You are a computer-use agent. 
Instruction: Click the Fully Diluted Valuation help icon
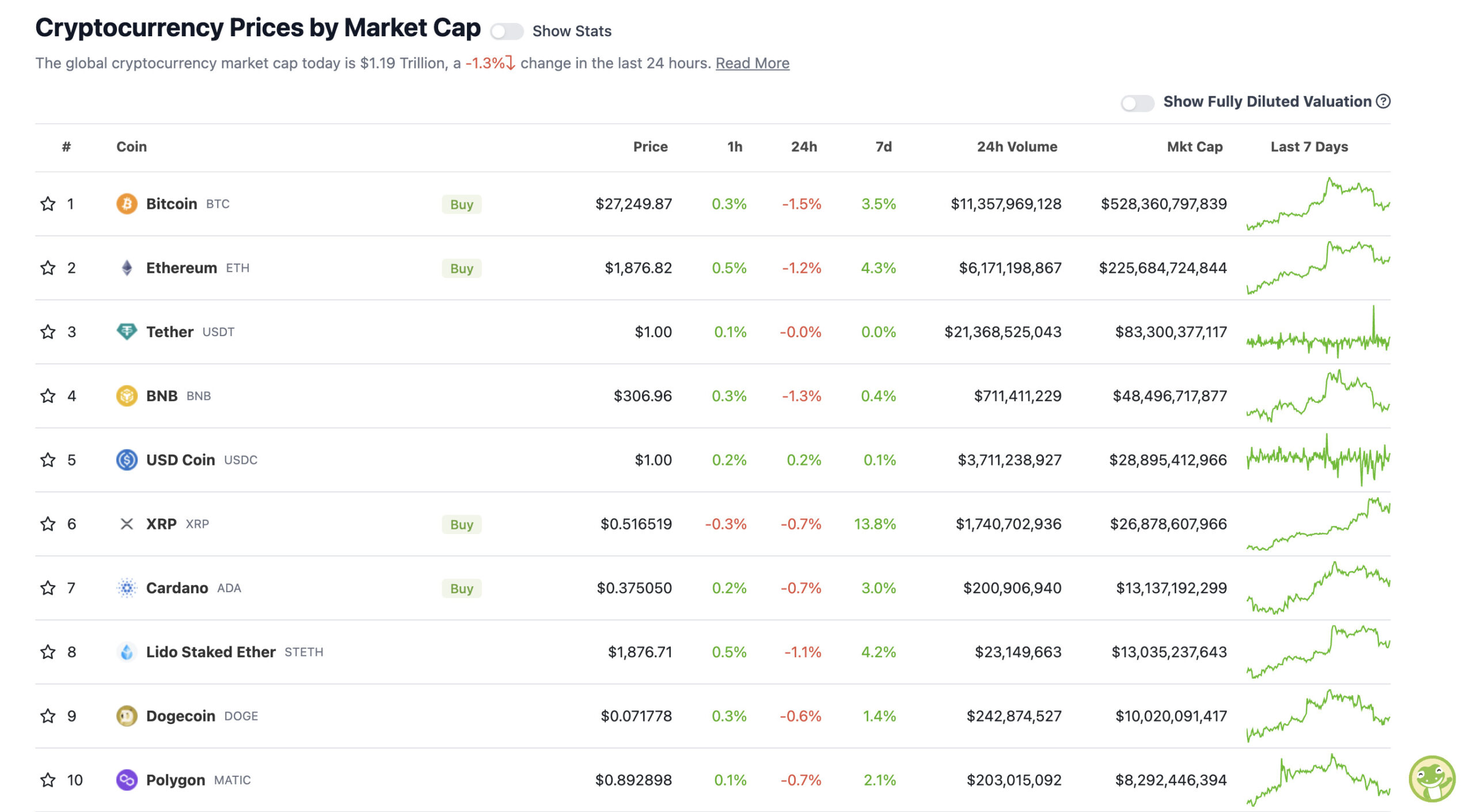pyautogui.click(x=1383, y=101)
